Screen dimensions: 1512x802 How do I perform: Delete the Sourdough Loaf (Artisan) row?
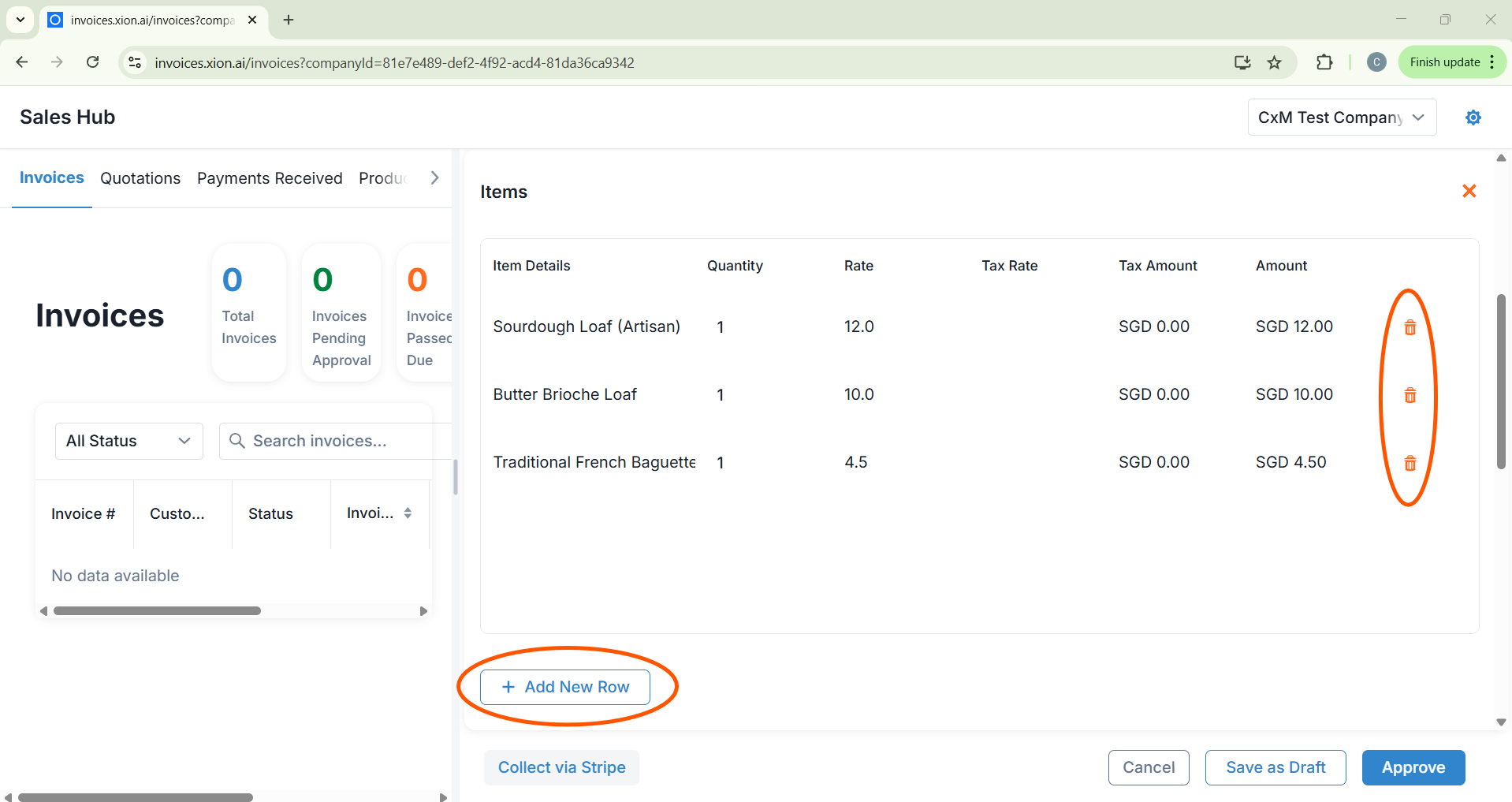[x=1410, y=327]
